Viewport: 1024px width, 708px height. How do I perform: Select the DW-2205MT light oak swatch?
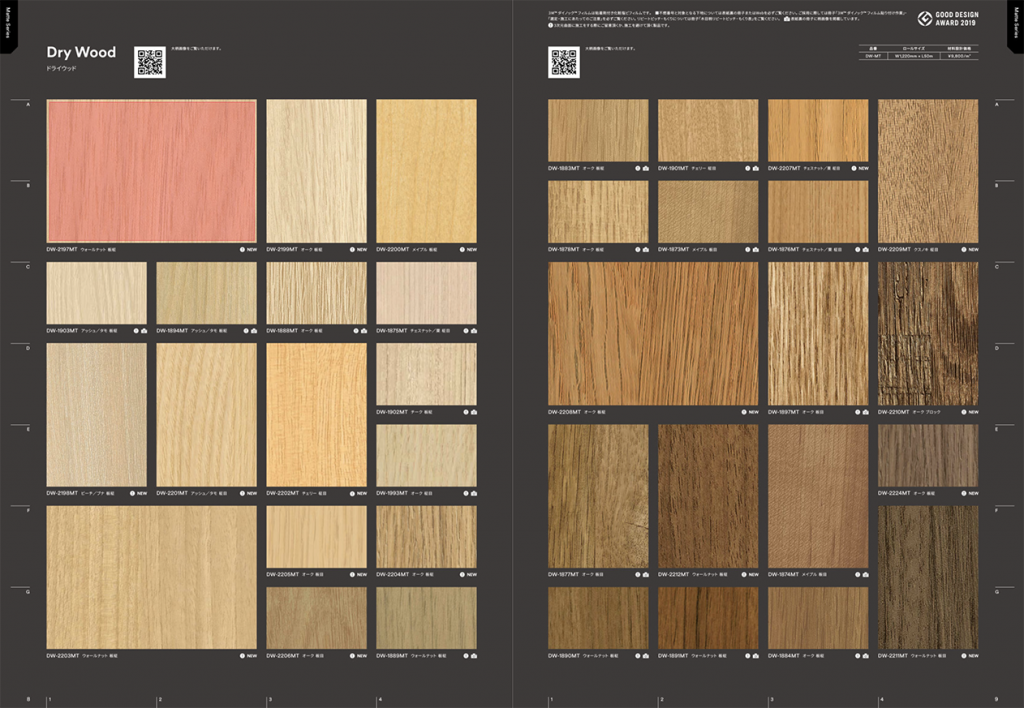pos(316,537)
